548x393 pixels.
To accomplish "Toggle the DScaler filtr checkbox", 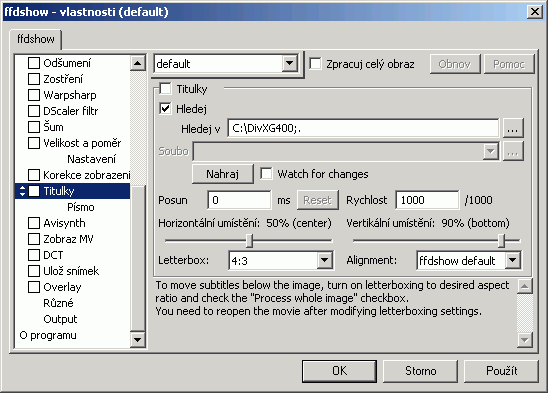I will point(34,111).
